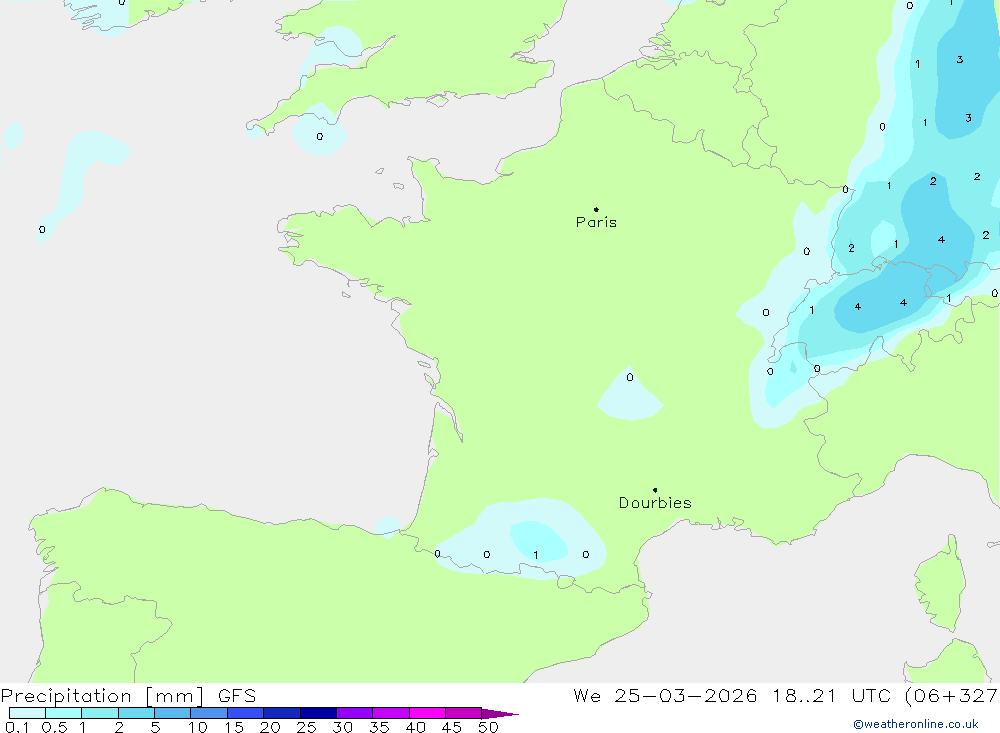The width and height of the screenshot is (1000, 733).
Task: Click the 'Precipitation [mm]' title text
Action: 102,696
